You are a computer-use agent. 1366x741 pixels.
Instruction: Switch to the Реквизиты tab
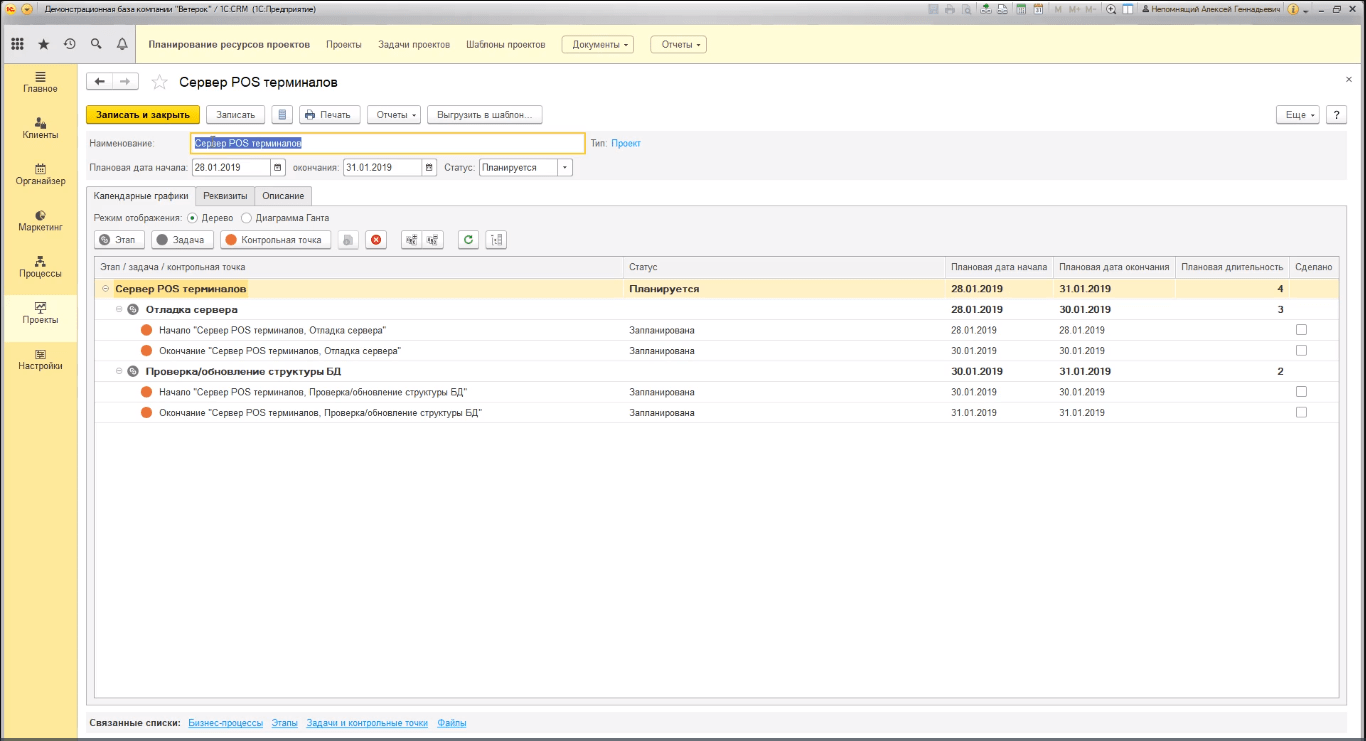coord(225,196)
